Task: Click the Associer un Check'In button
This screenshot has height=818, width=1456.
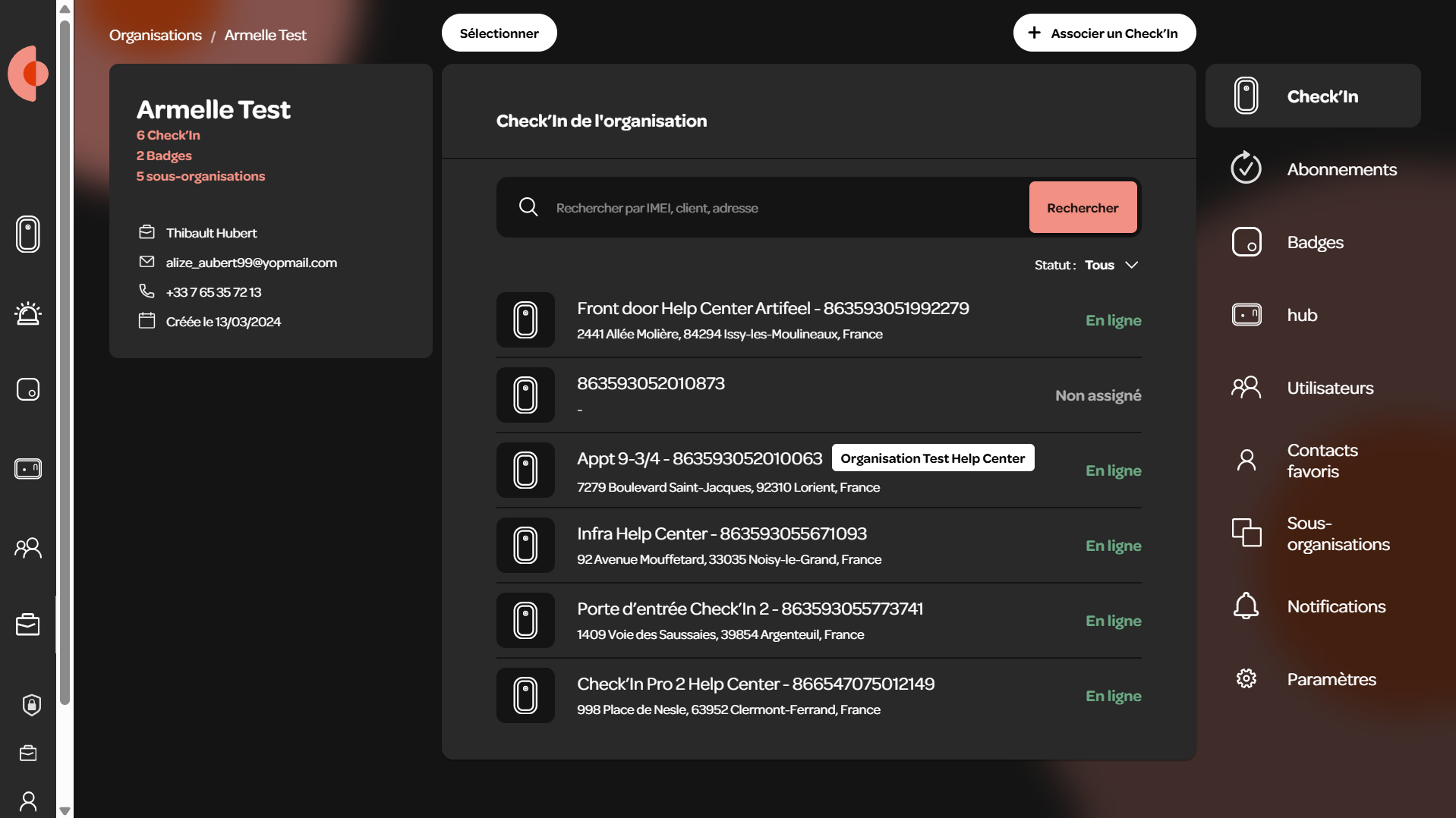Action: (x=1105, y=33)
